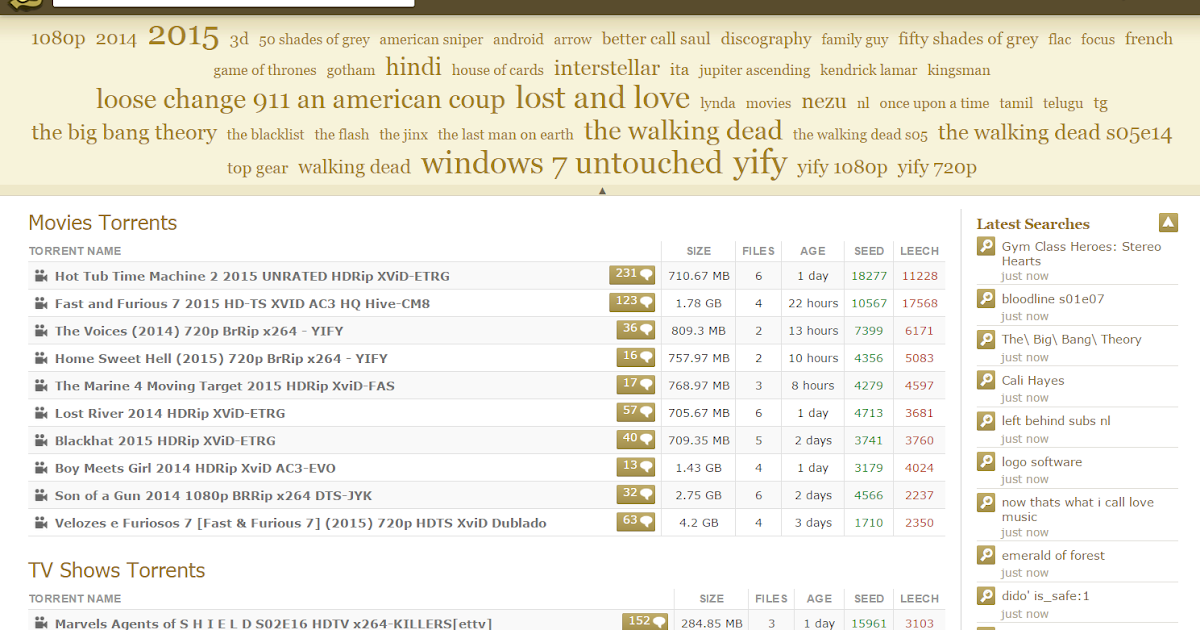Image resolution: width=1200 pixels, height=630 pixels.
Task: Open the TV Shows Torrents section heading
Action: pyautogui.click(x=117, y=570)
